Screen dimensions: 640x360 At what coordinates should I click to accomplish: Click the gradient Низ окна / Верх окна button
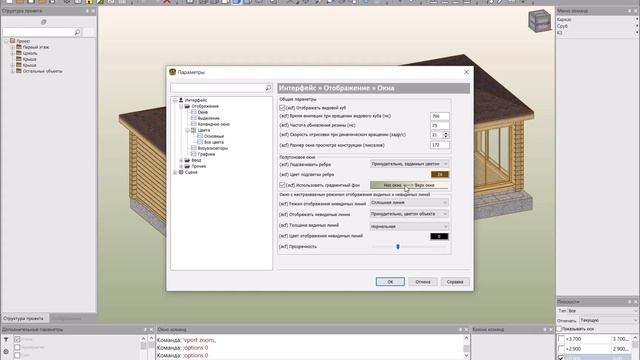[409, 185]
